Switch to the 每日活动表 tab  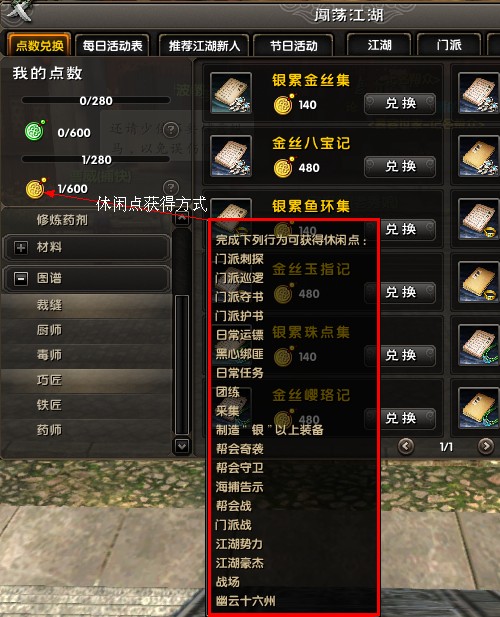(113, 46)
